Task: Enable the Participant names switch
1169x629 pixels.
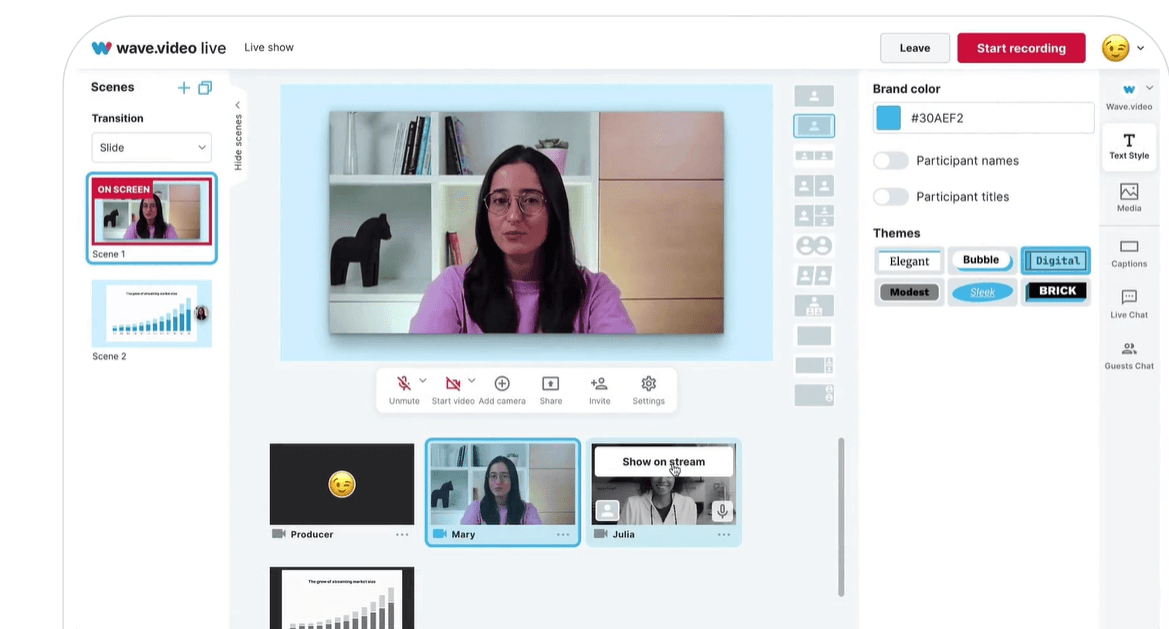Action: (x=891, y=161)
